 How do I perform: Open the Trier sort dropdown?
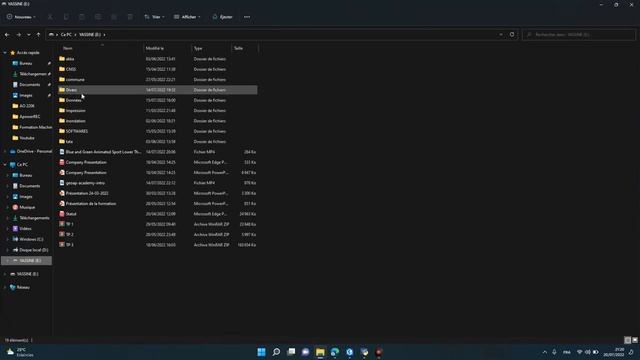154,17
